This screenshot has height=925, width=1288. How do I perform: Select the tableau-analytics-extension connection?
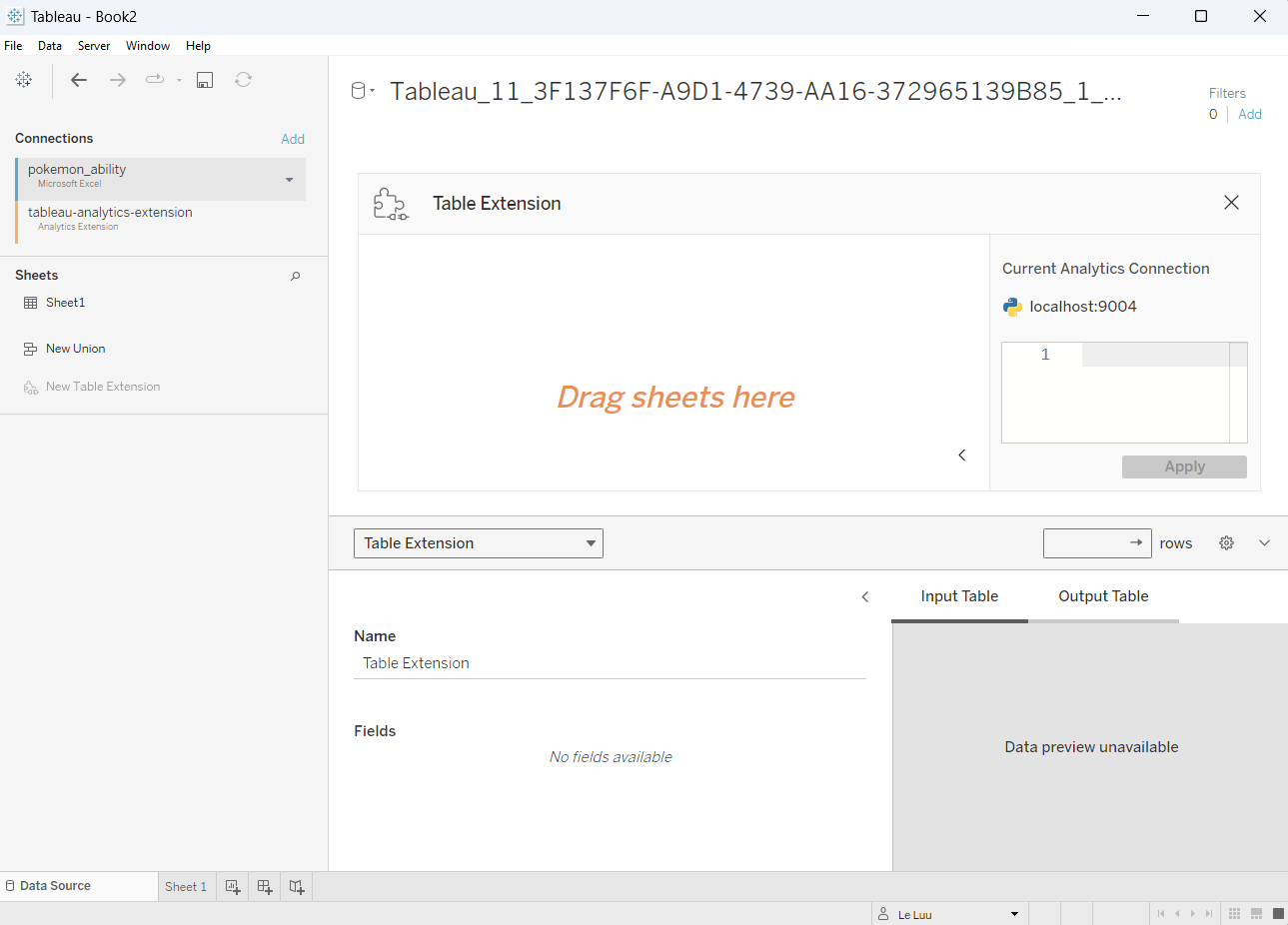point(160,222)
